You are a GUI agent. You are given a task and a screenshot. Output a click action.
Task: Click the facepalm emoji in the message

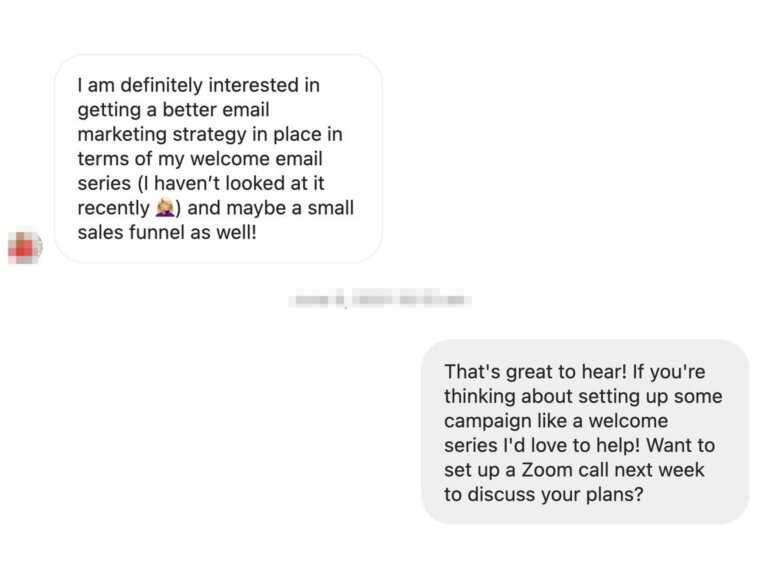tap(165, 209)
